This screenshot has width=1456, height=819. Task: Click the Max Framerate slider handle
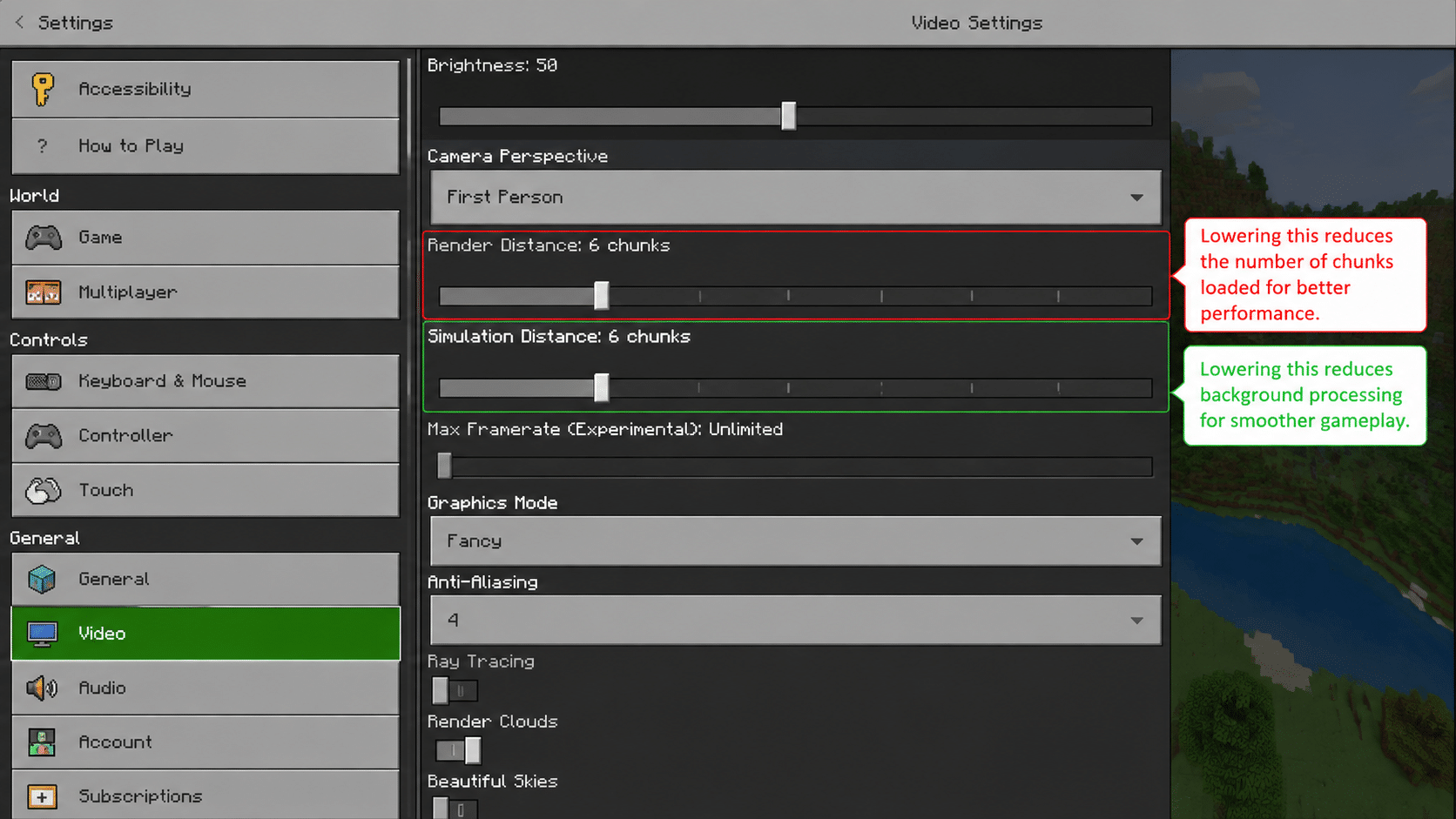coord(445,467)
